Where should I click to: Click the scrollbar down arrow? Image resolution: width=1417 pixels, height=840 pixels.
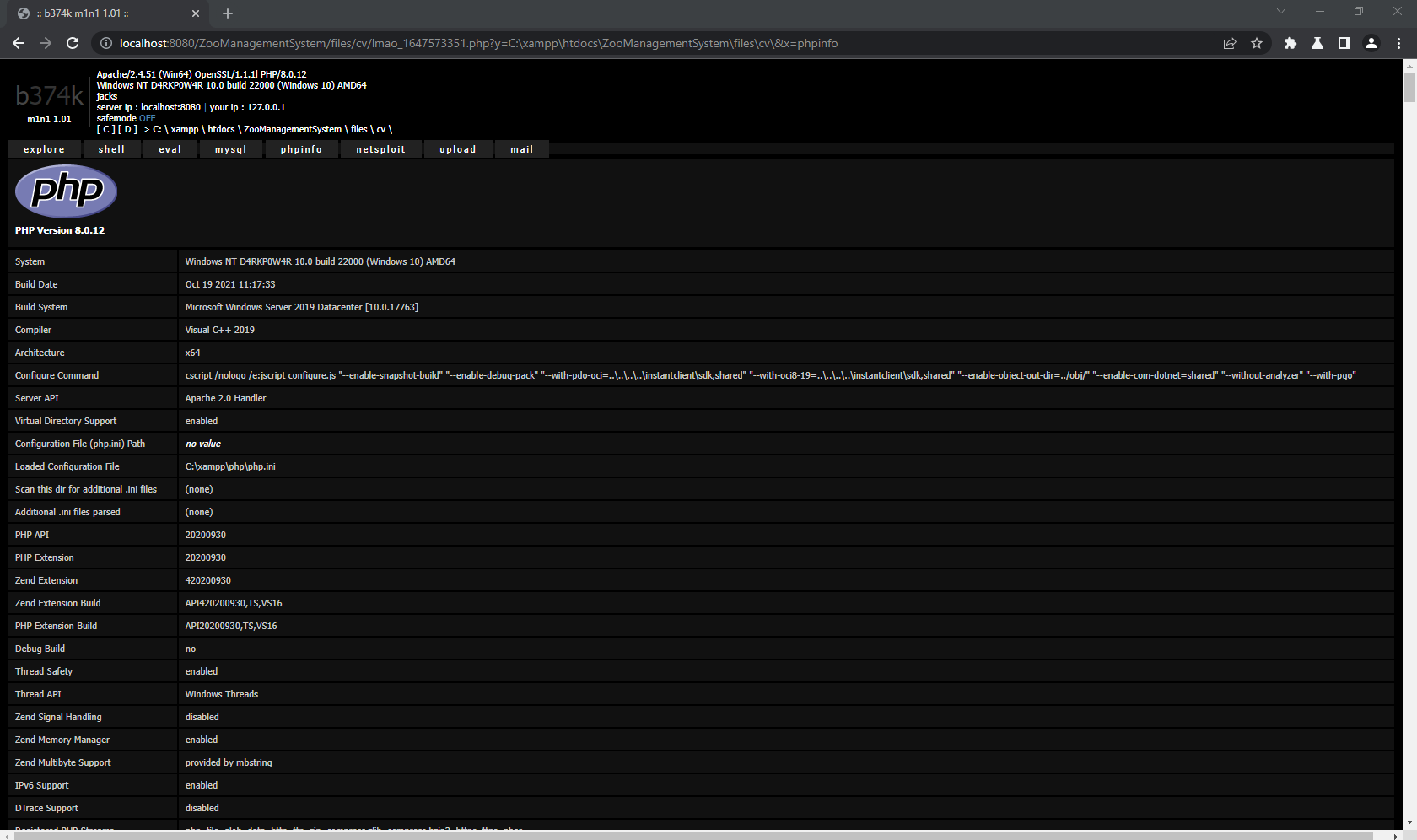pyautogui.click(x=1409, y=823)
